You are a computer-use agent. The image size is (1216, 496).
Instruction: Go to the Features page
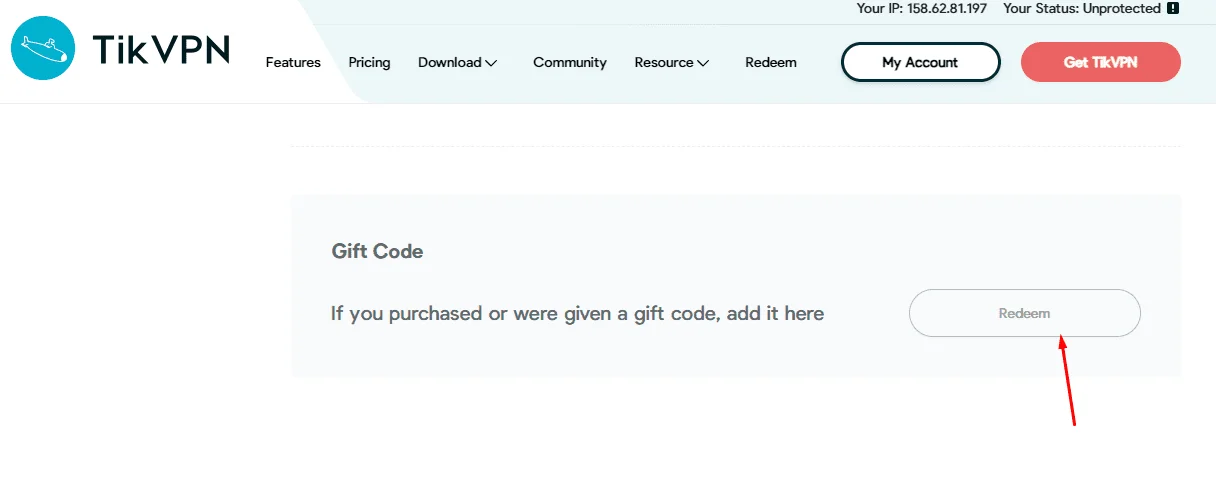(293, 62)
